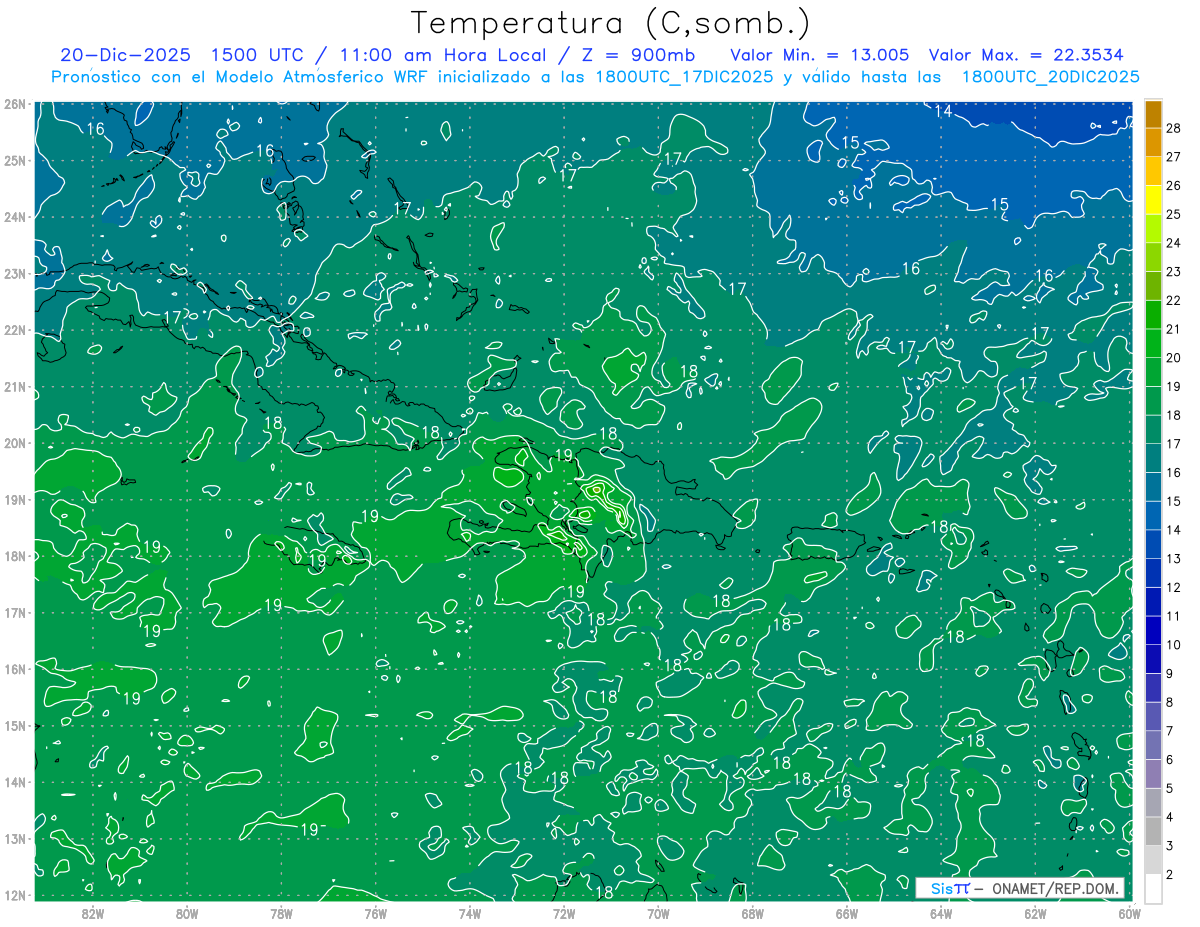Click the '80W' longitude axis label

point(187,913)
